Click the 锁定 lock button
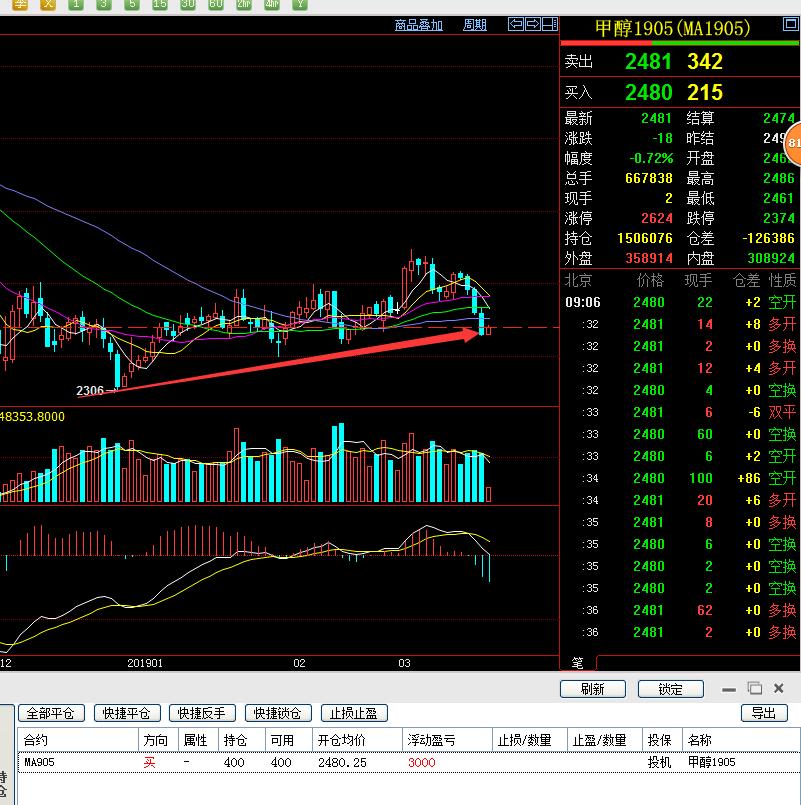 (x=671, y=689)
